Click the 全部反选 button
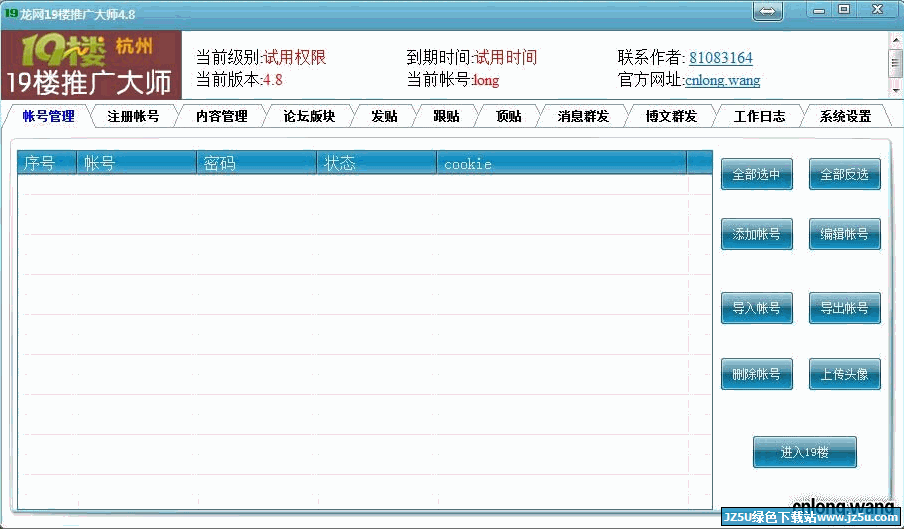Image resolution: width=904 pixels, height=529 pixels. [x=845, y=174]
